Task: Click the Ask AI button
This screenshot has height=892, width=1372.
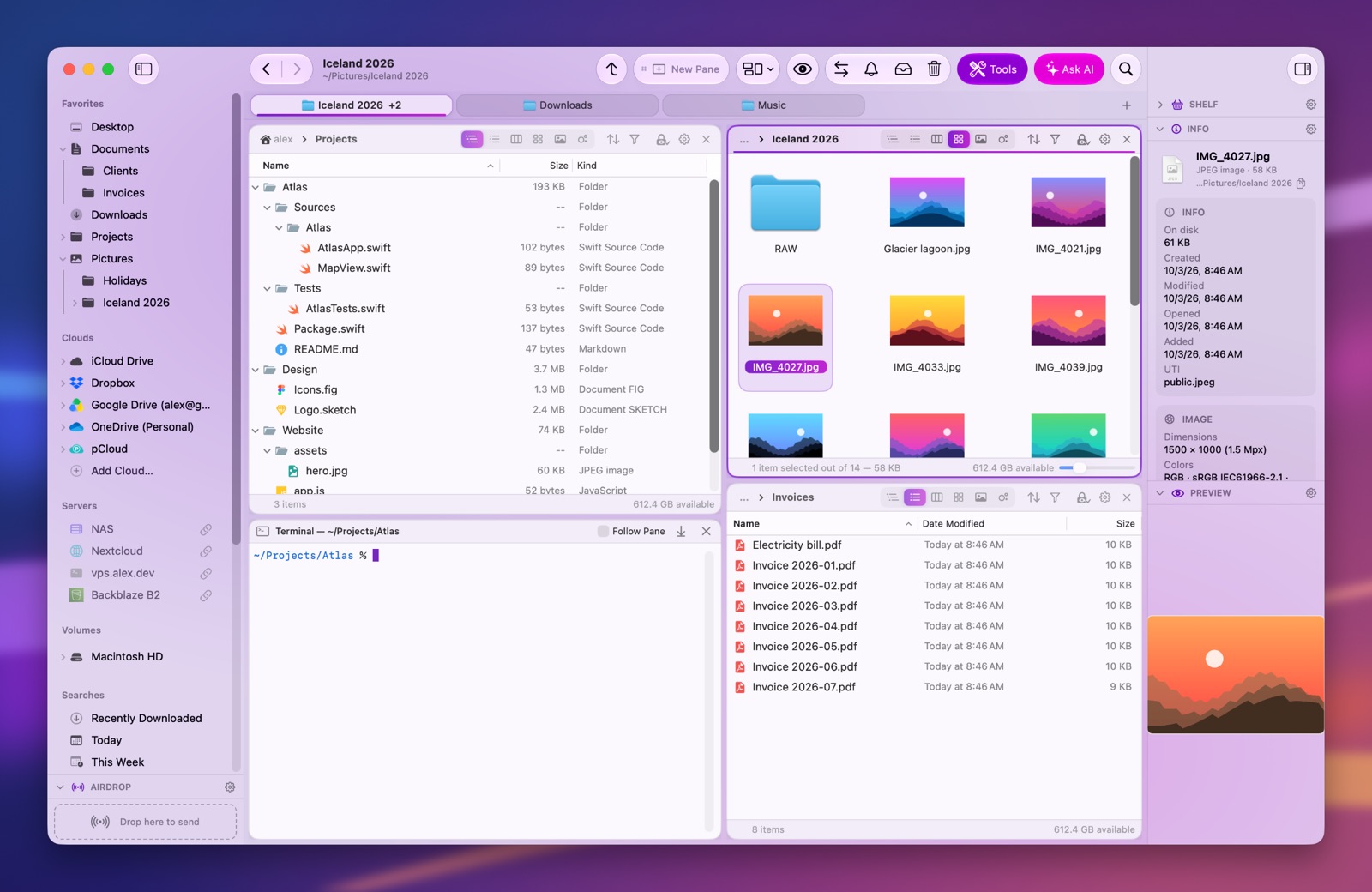Action: (1069, 69)
